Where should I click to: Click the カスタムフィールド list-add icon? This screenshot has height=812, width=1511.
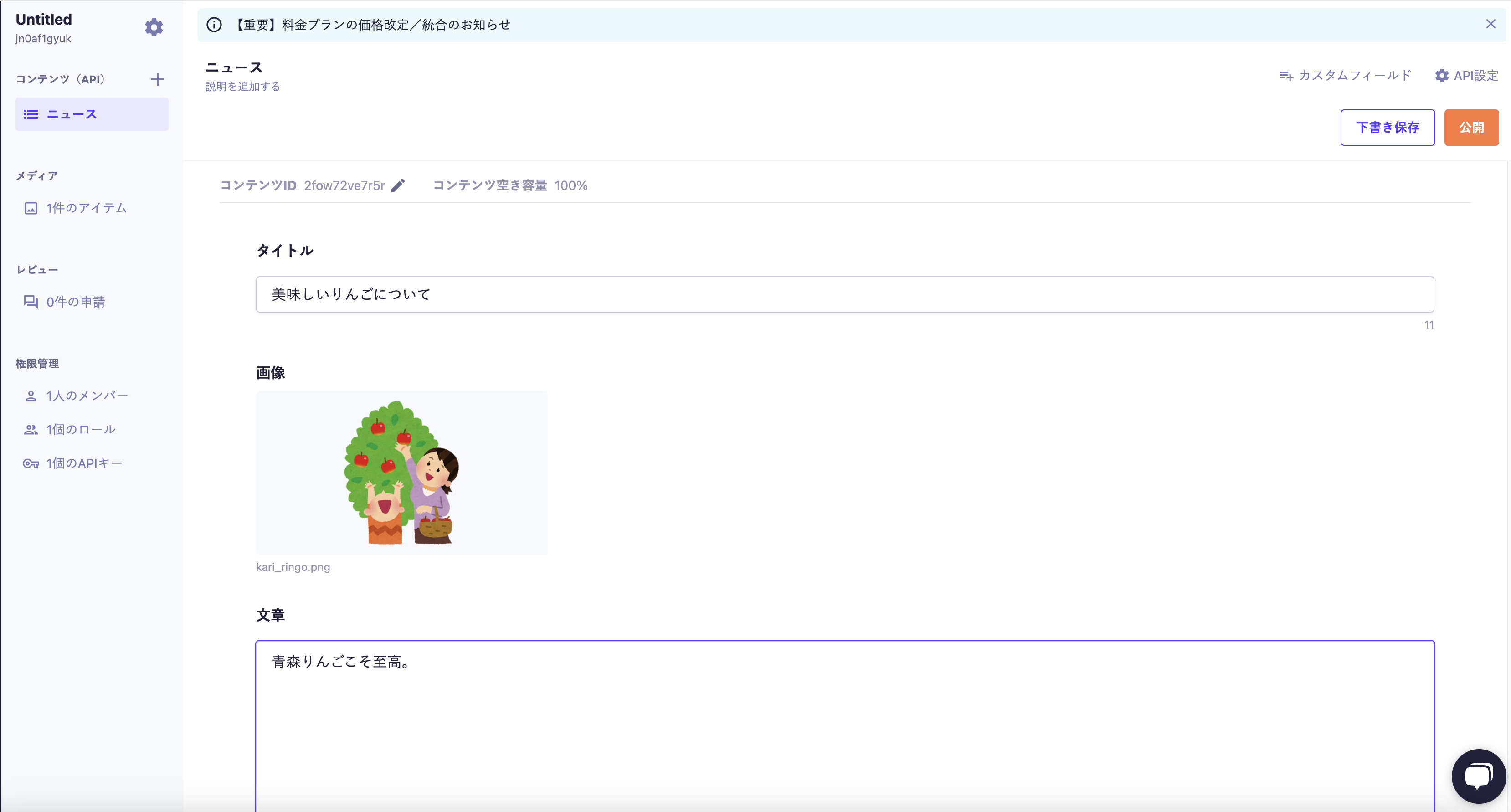tap(1286, 76)
